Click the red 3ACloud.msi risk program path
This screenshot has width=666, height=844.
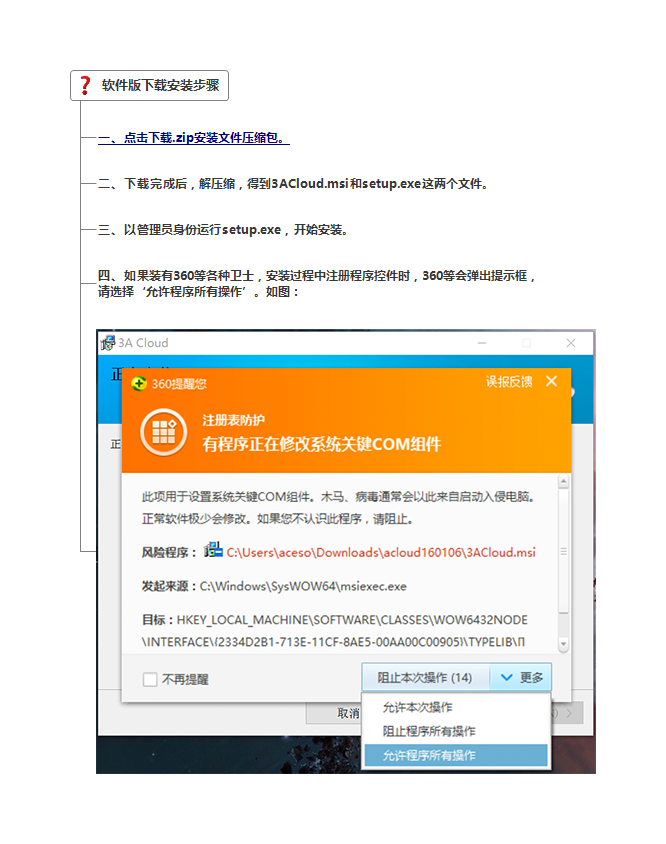tap(381, 552)
